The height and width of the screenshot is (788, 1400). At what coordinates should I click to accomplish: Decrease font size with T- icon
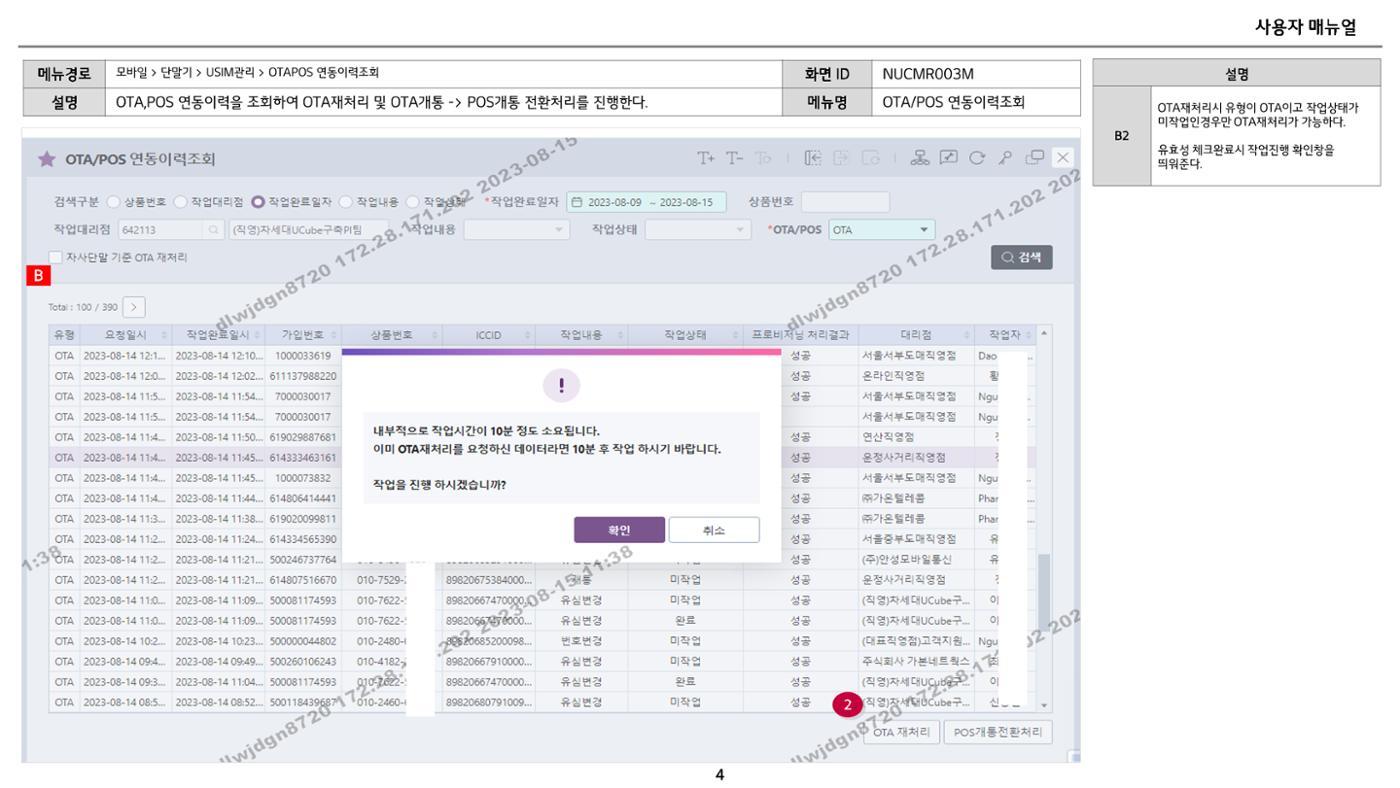click(x=734, y=158)
